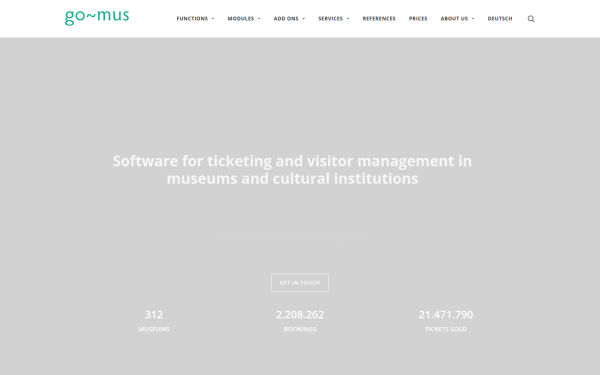
Task: Open the site search magnifier icon
Action: (531, 19)
